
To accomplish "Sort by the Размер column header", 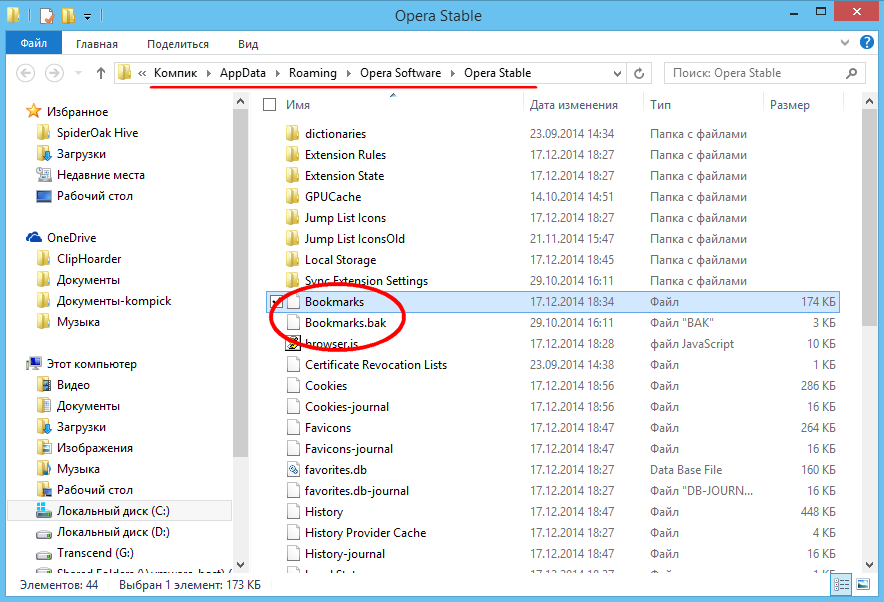I will (x=790, y=105).
